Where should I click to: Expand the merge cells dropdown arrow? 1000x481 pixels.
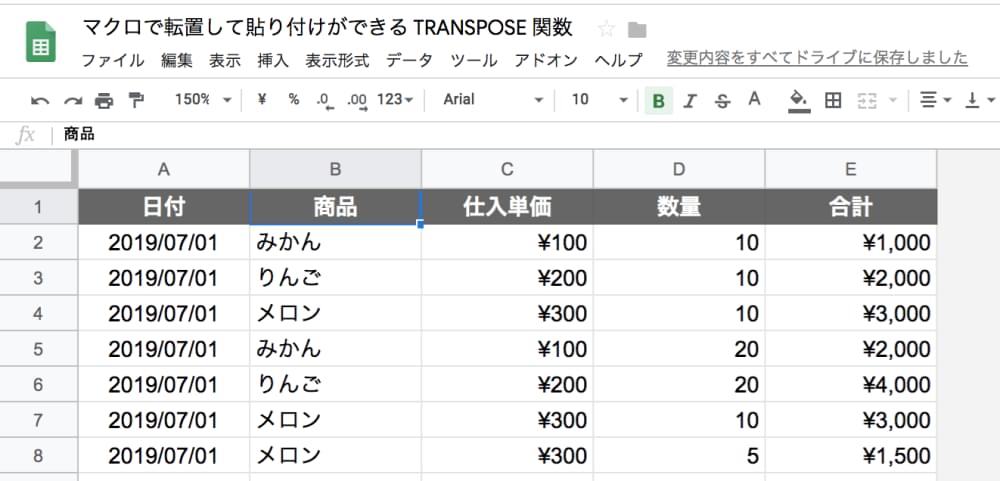click(892, 100)
